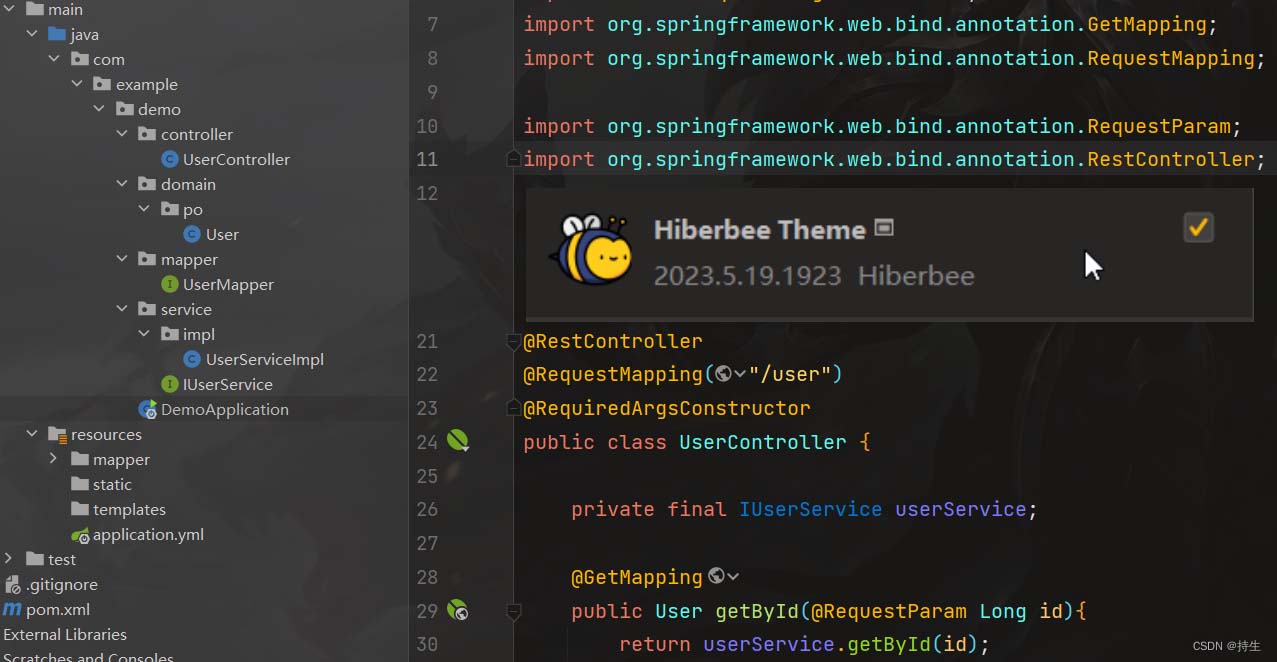Click the @RequiredArgsConstructor annotation
Image resolution: width=1277 pixels, height=662 pixels.
coord(667,408)
